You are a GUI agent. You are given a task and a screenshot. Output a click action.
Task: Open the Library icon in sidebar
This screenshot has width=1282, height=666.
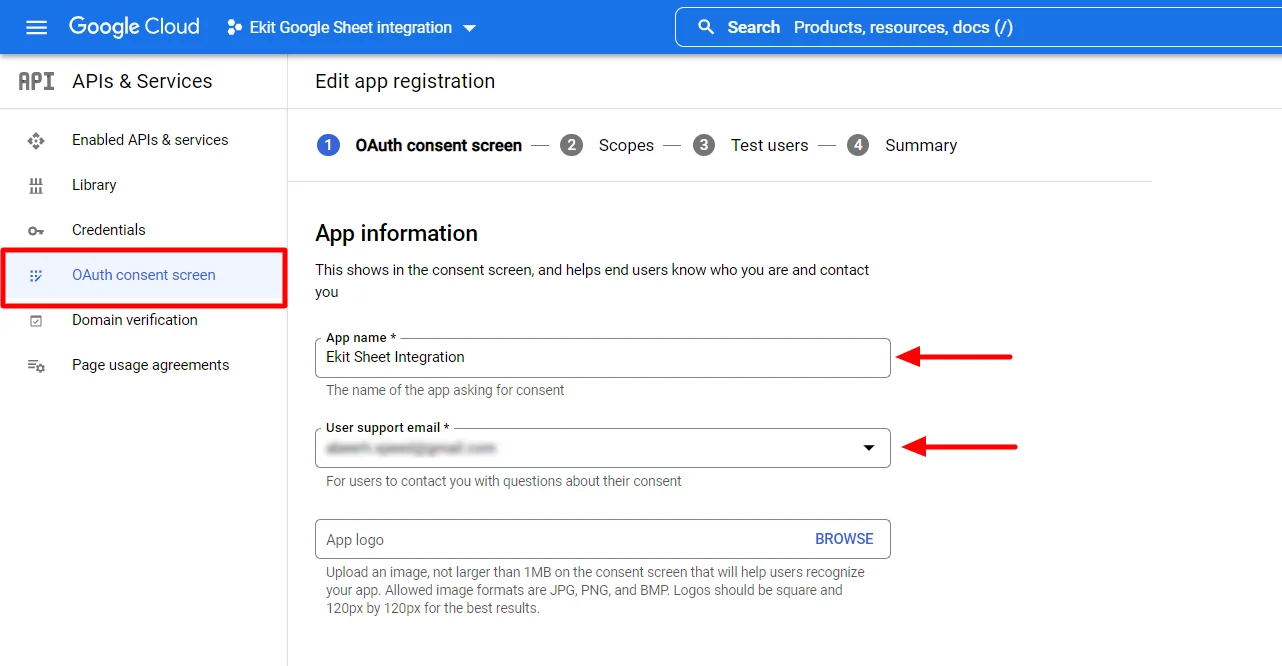tap(36, 185)
